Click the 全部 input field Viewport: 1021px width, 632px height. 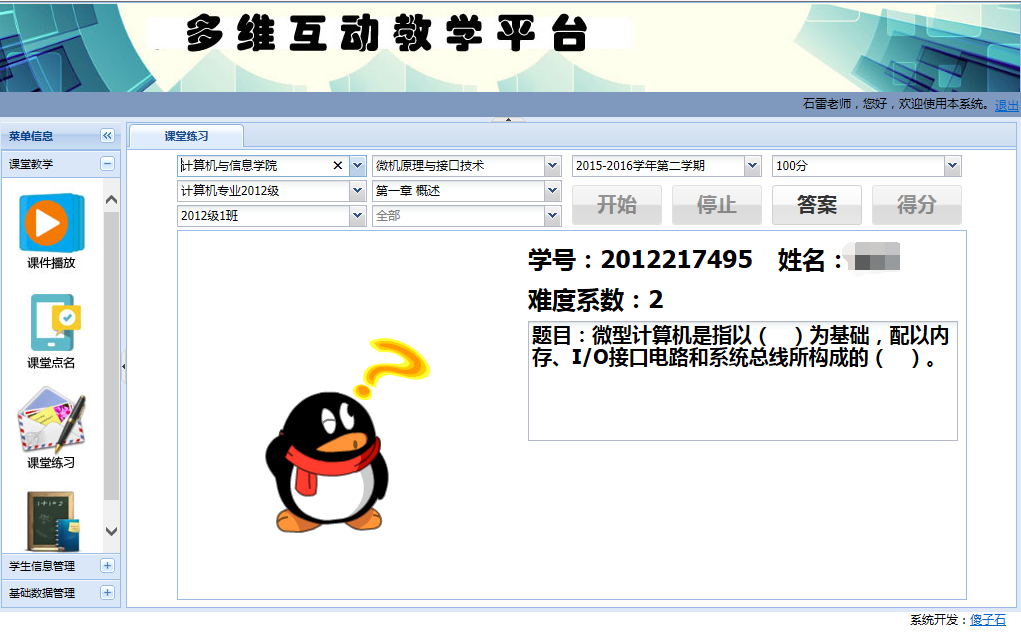pyautogui.click(x=459, y=215)
